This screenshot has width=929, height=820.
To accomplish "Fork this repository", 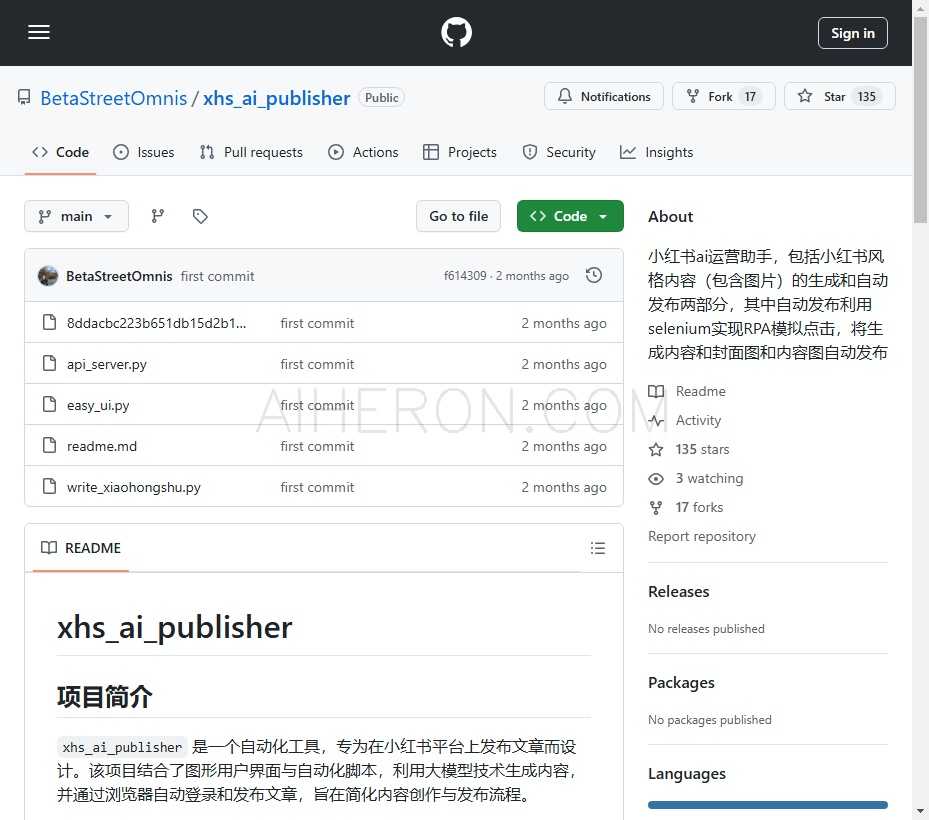I will point(723,96).
